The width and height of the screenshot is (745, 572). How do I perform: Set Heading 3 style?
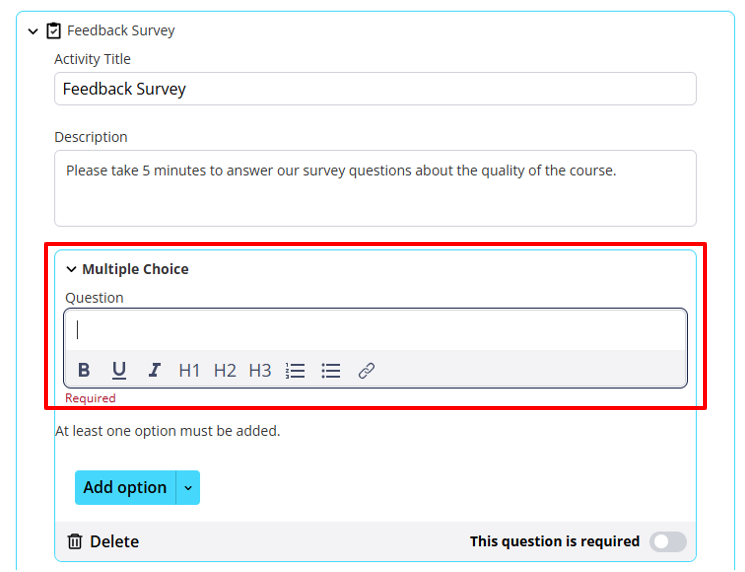[x=260, y=370]
